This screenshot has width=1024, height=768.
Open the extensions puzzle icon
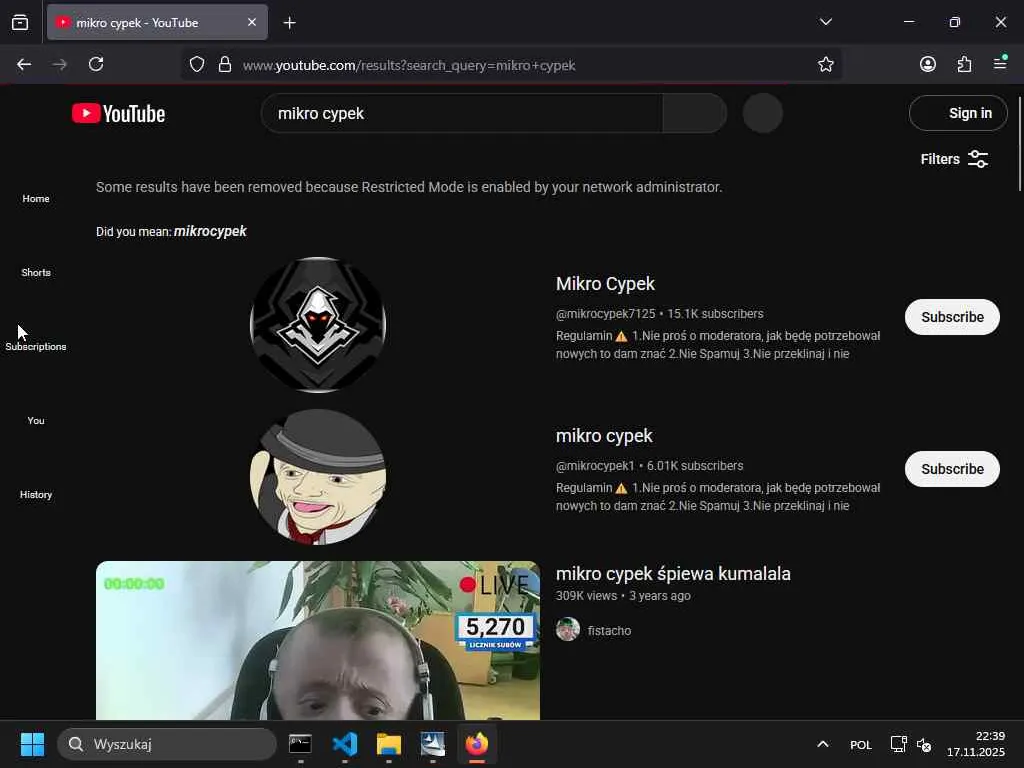pos(964,64)
